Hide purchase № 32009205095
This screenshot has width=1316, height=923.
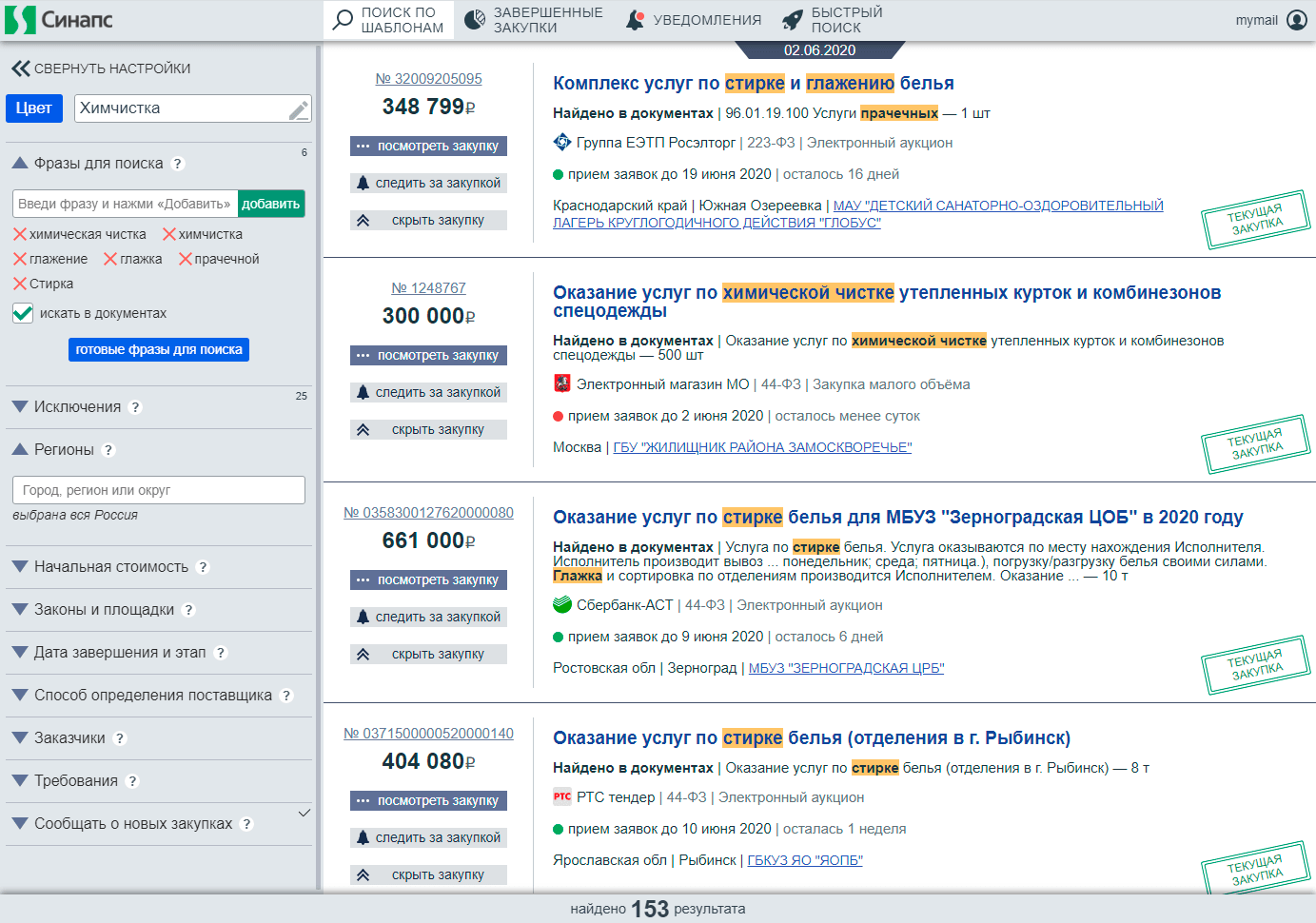coord(428,221)
